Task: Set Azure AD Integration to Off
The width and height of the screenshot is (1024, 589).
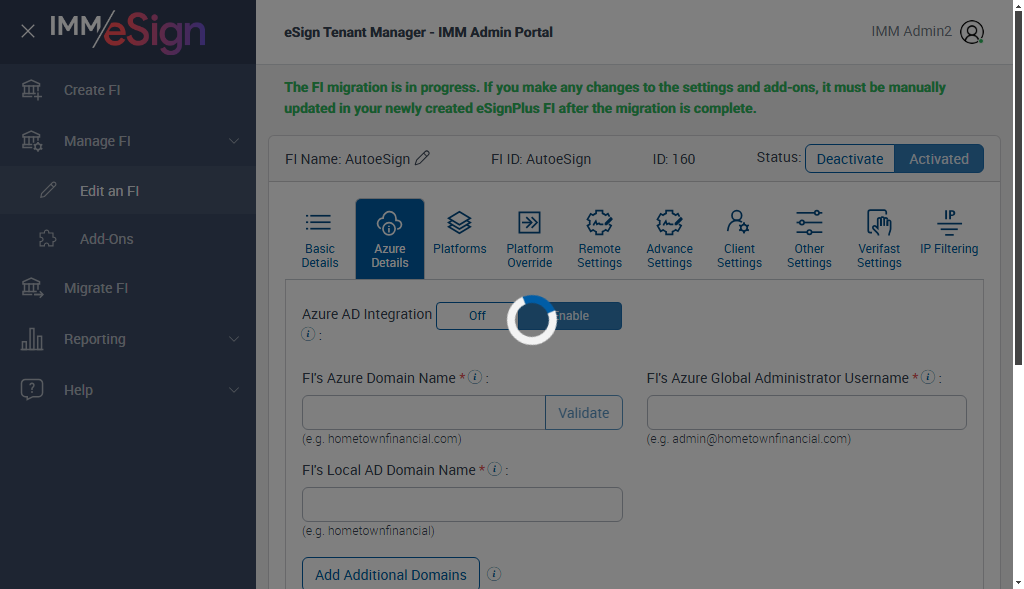Action: coord(477,315)
